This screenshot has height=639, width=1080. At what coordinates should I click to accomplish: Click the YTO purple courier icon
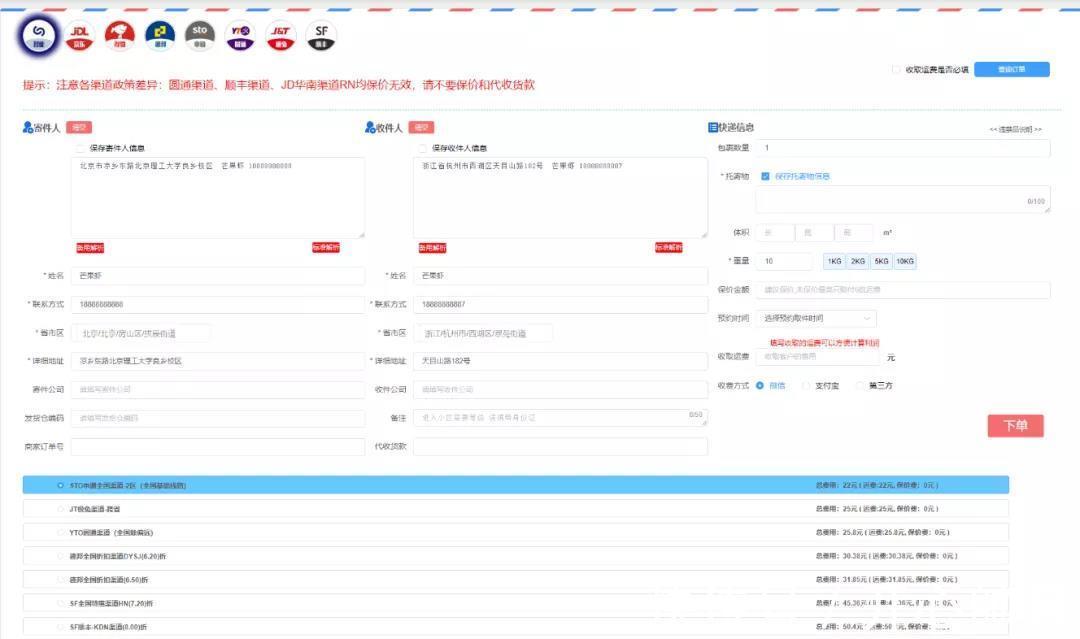pyautogui.click(x=240, y=36)
